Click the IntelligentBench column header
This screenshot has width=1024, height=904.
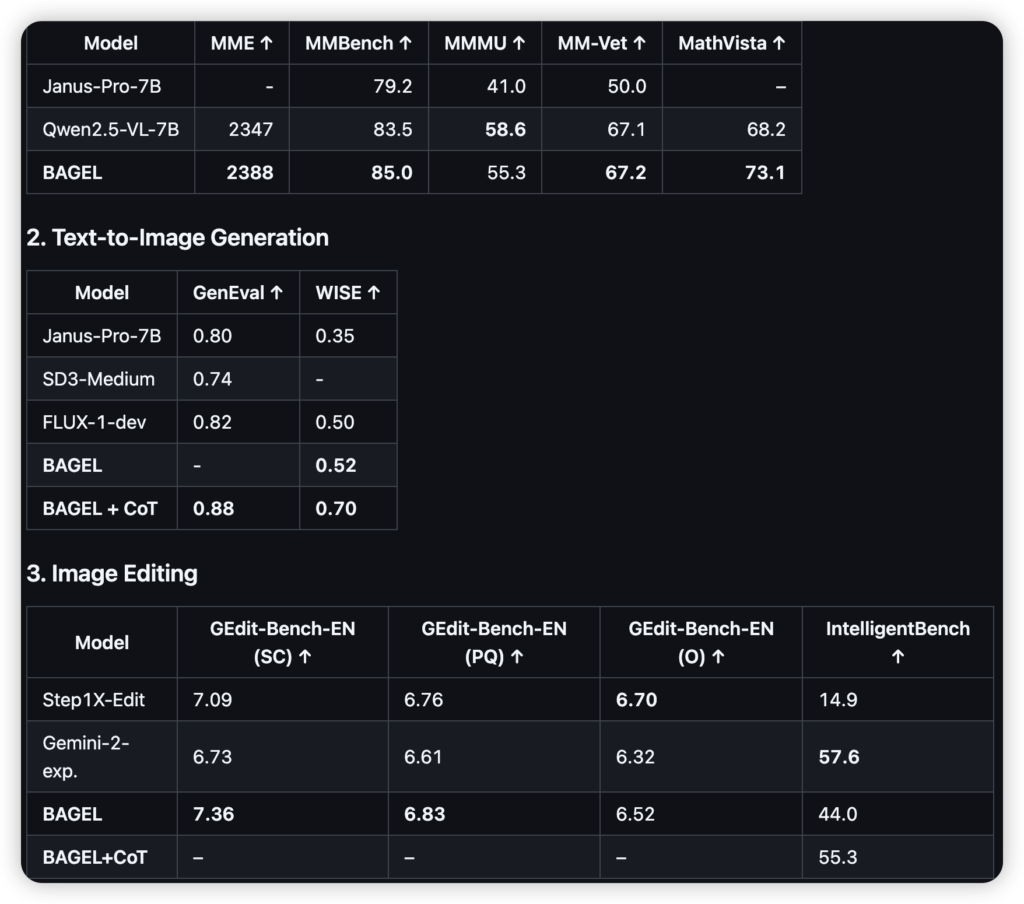[897, 642]
